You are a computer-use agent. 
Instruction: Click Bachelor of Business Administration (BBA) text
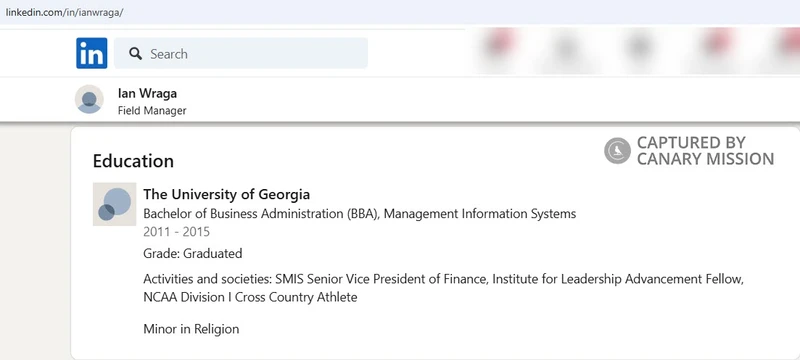261,214
